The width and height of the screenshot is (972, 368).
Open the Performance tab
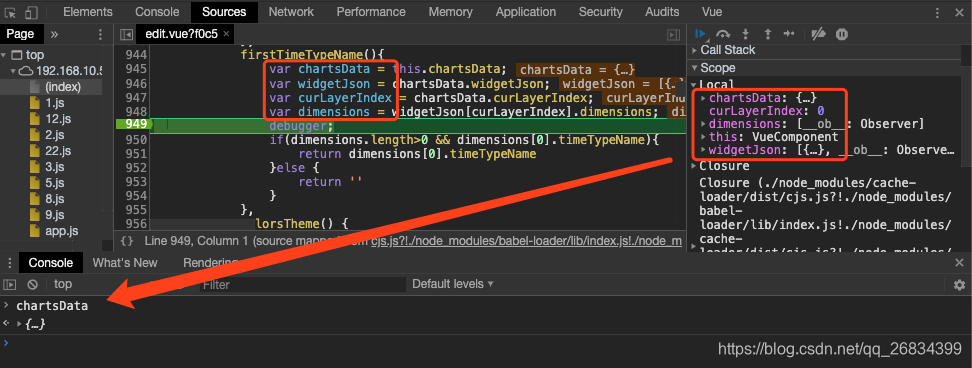click(x=371, y=12)
